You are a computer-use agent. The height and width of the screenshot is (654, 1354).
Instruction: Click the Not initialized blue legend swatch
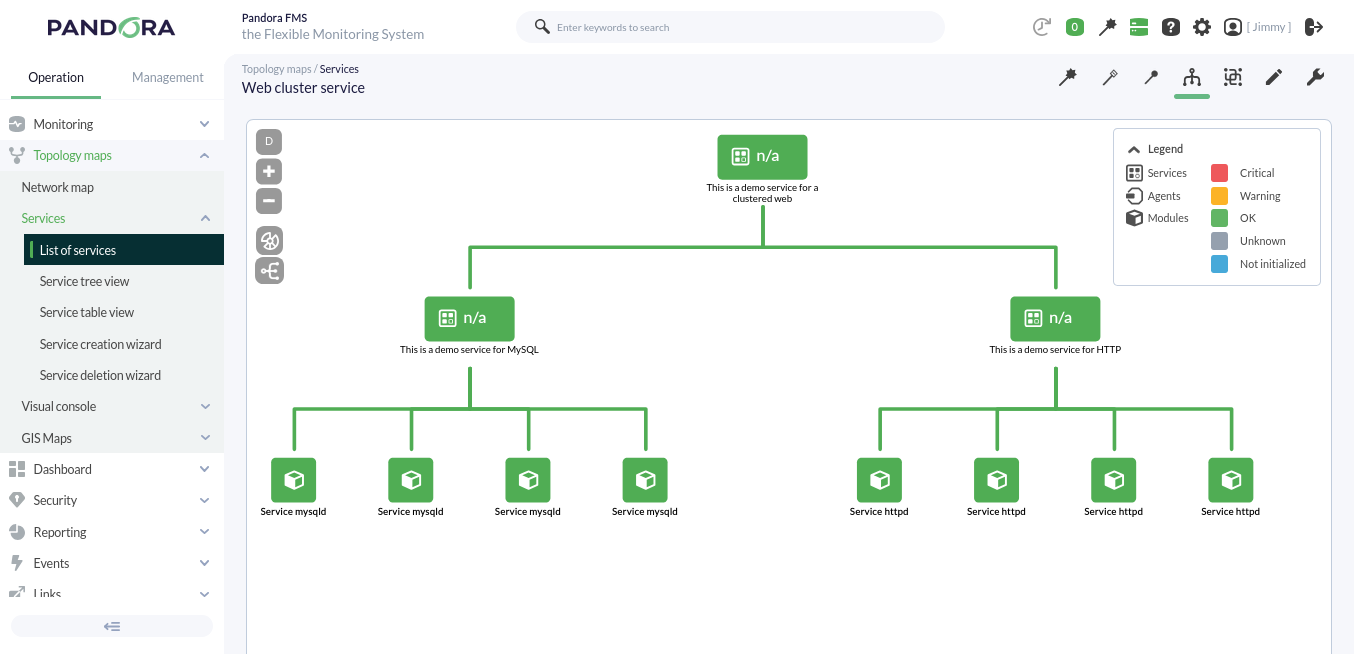1219,264
